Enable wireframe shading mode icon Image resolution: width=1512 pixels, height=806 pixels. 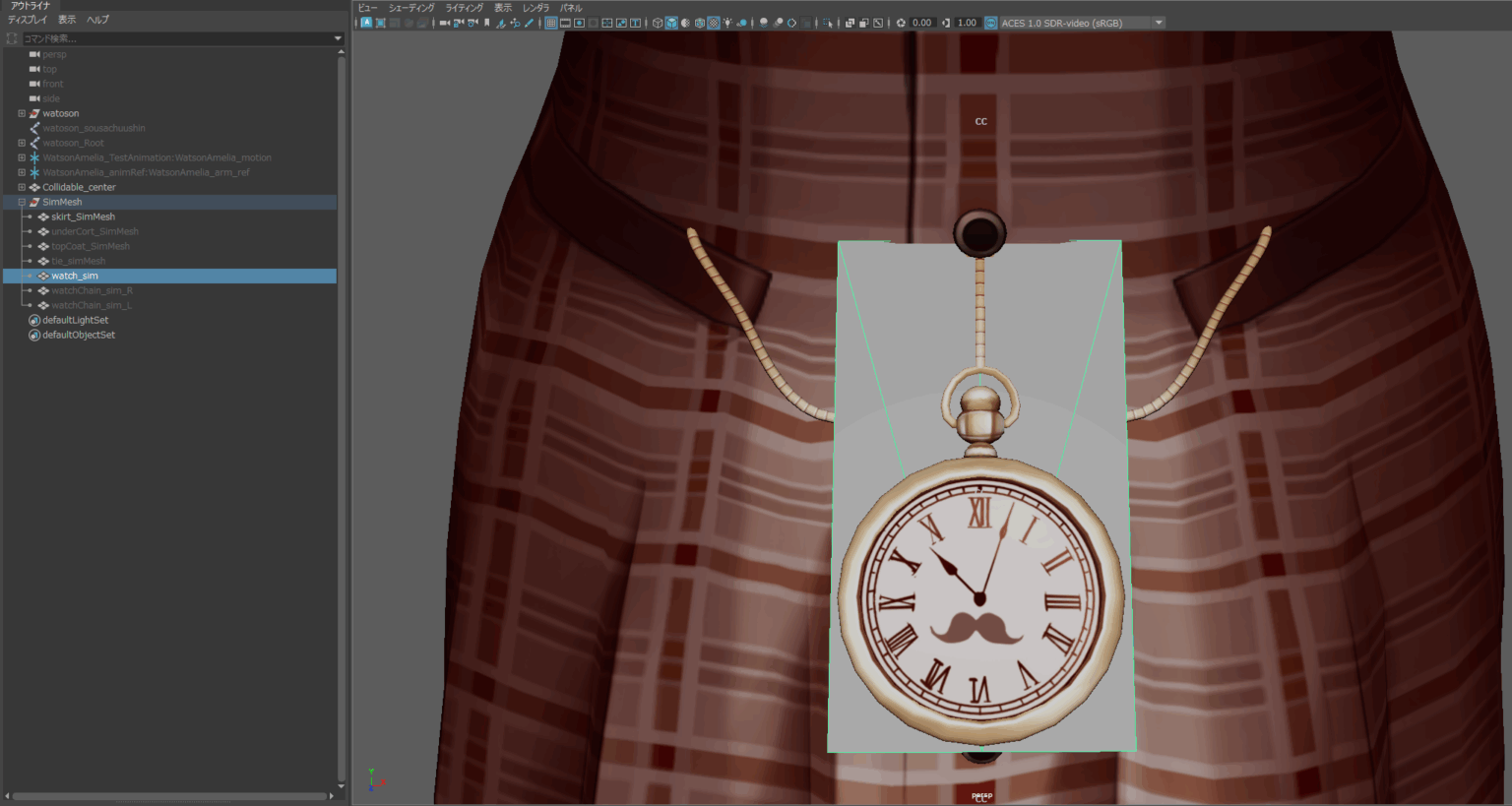[657, 23]
